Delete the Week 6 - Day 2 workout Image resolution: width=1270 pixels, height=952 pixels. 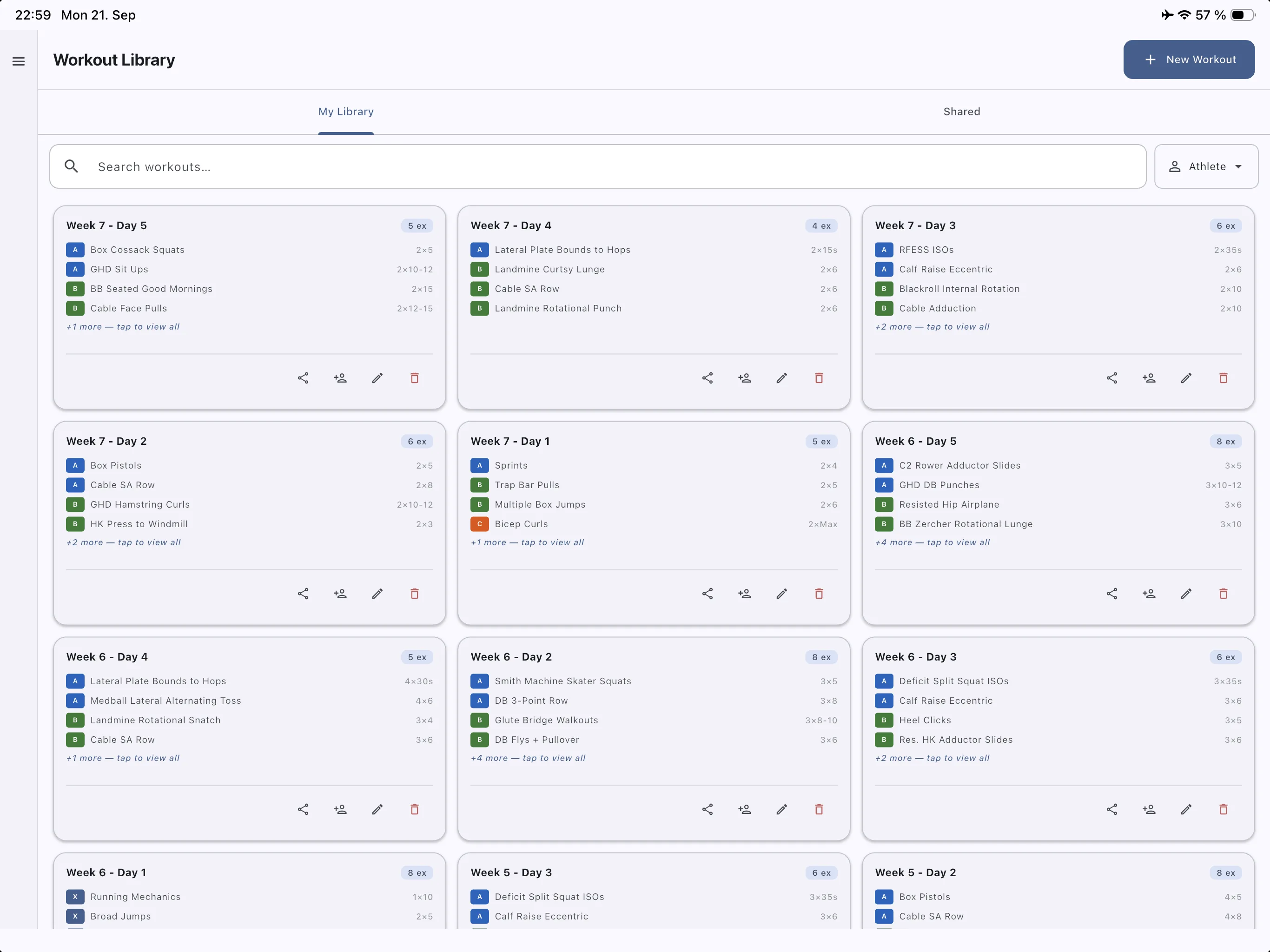pyautogui.click(x=819, y=809)
